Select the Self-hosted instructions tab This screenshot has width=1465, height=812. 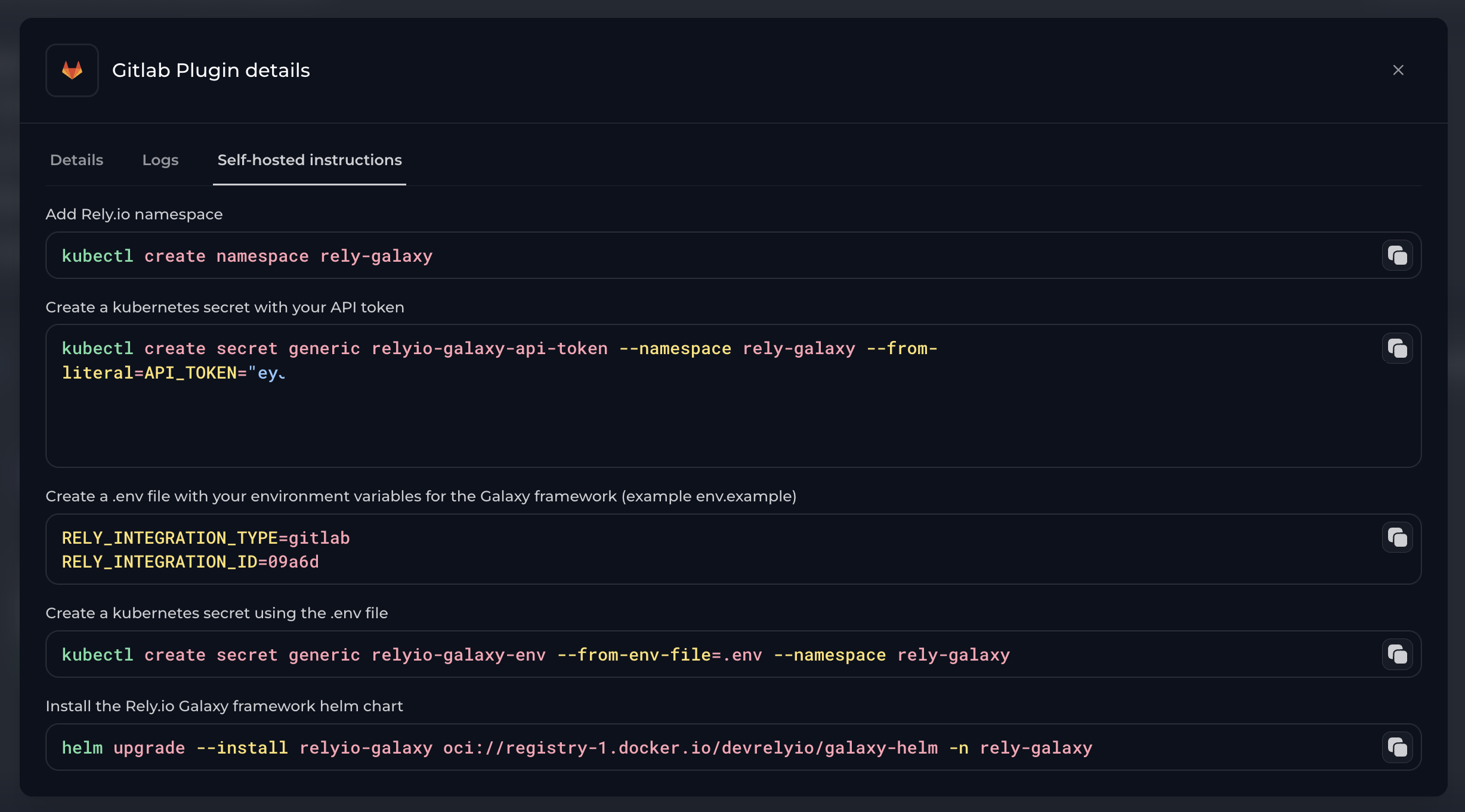pos(310,160)
